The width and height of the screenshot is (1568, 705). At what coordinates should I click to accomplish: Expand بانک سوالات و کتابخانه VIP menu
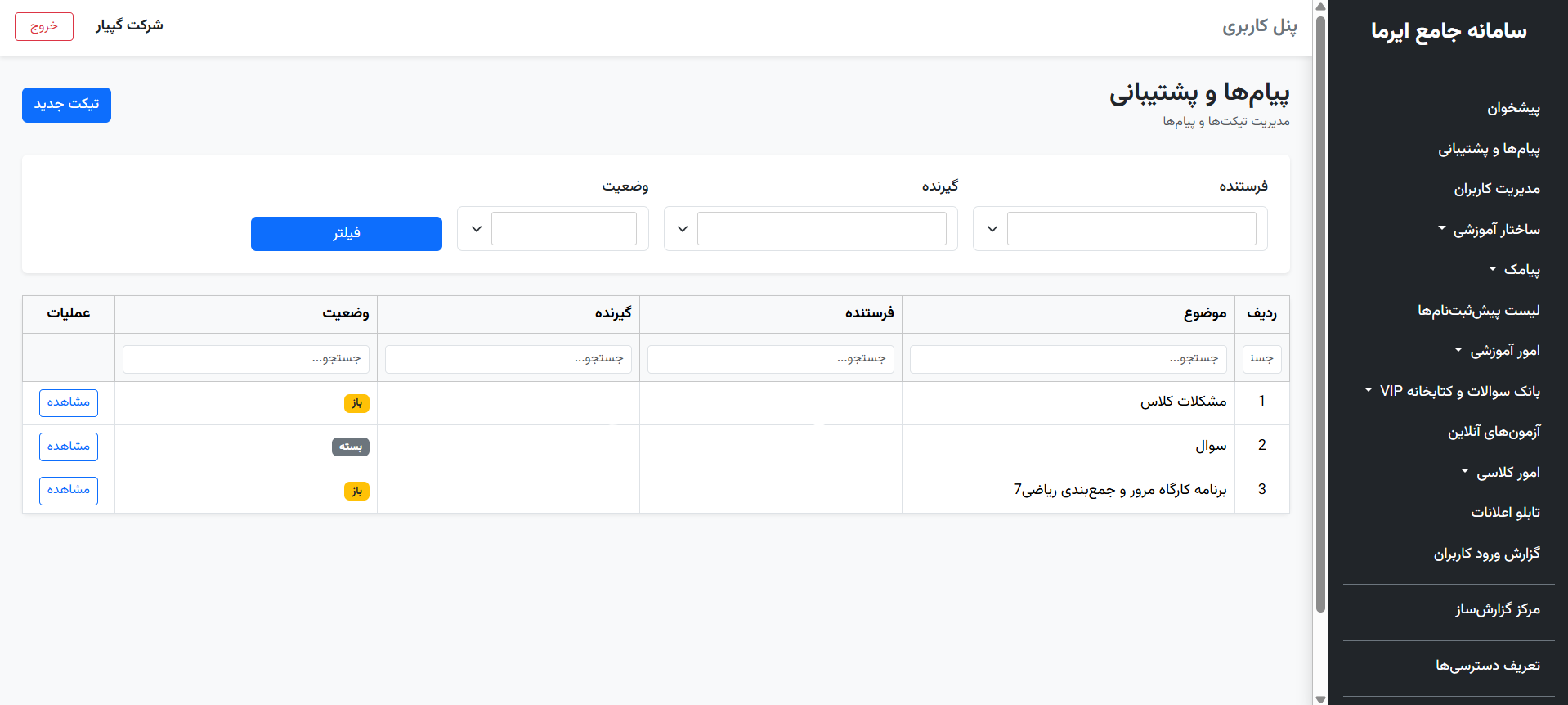[1452, 392]
